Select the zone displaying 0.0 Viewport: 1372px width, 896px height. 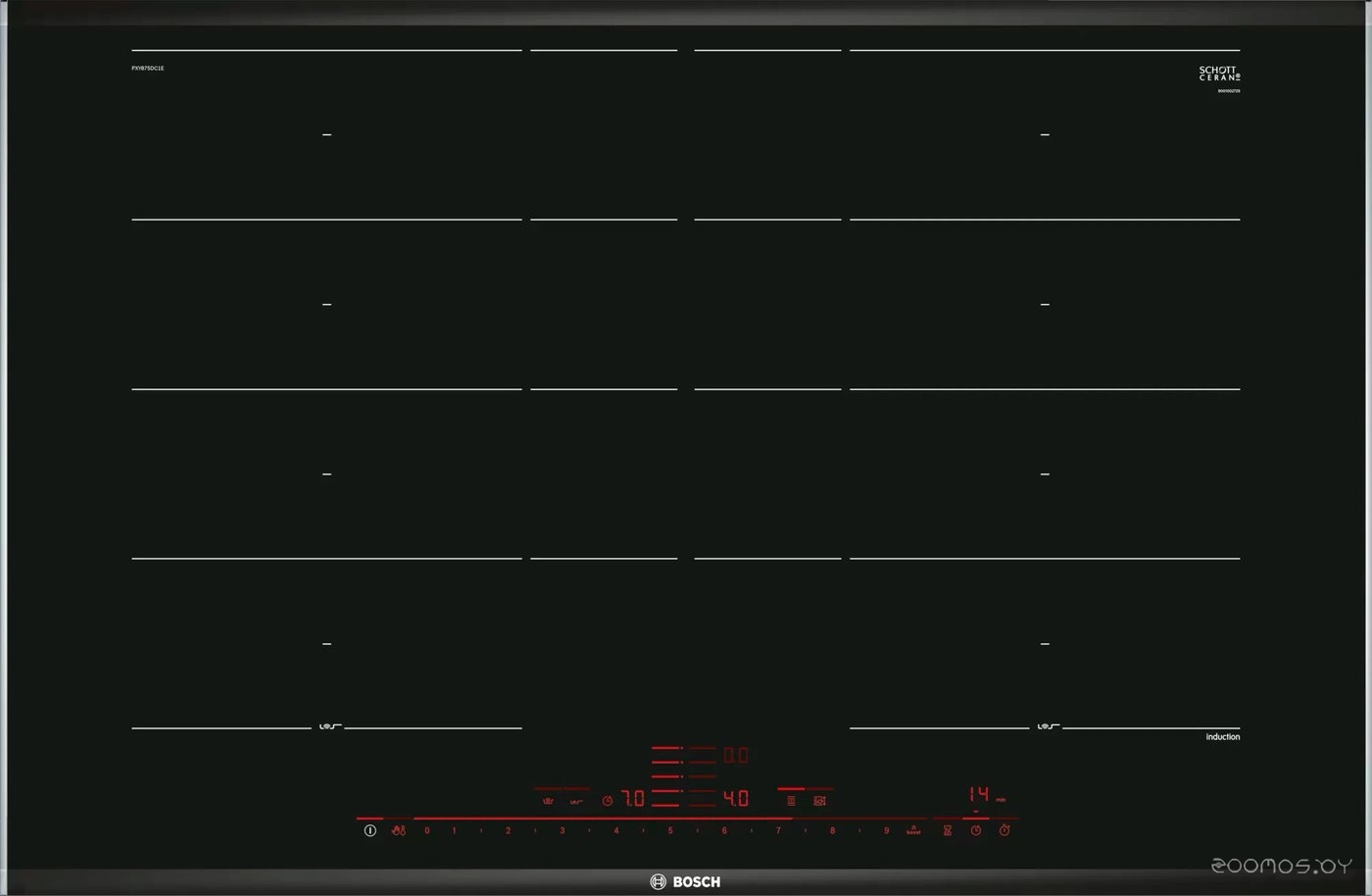click(736, 756)
